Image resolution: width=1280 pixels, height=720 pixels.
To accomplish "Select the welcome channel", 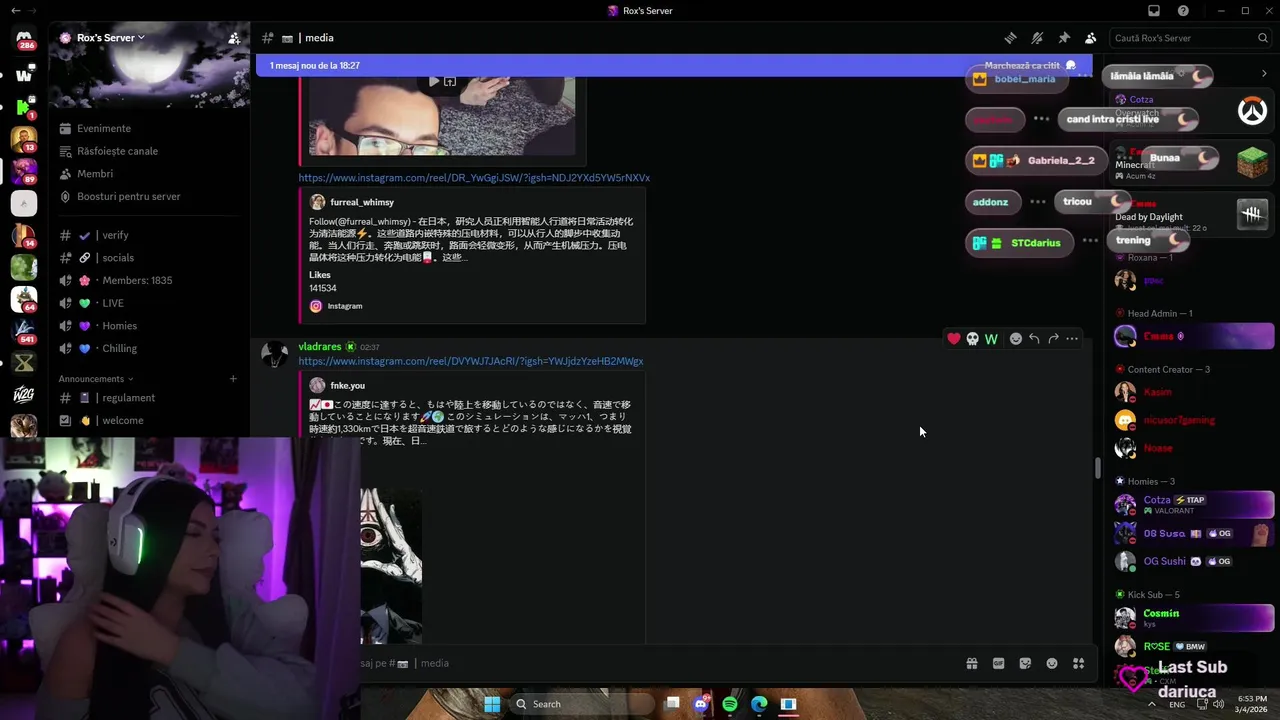I will (150, 421).
